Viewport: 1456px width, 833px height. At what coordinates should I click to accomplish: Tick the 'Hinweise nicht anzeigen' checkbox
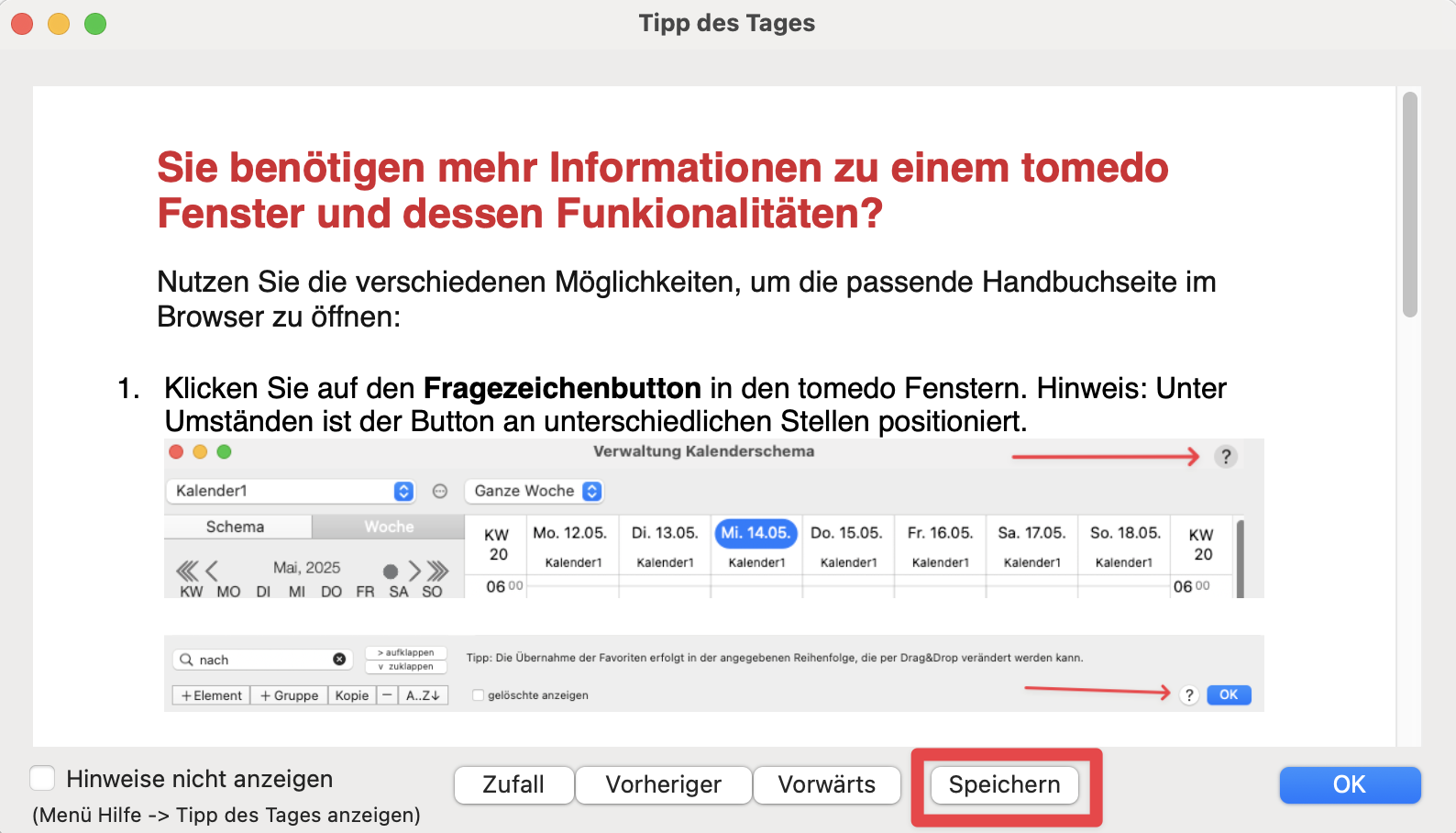click(x=42, y=779)
